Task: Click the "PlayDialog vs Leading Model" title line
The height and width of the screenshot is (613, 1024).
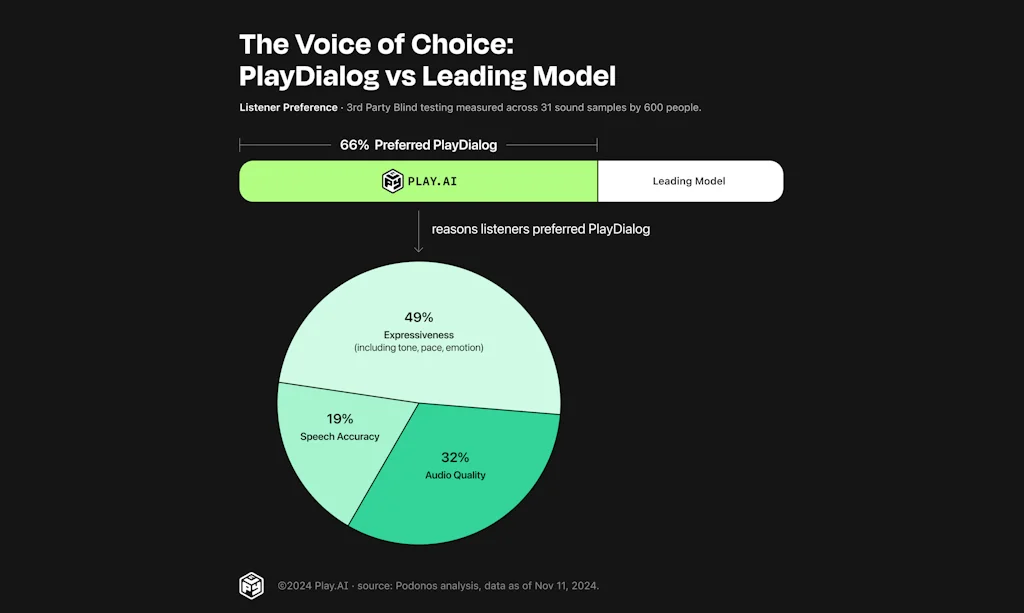Action: pos(427,75)
